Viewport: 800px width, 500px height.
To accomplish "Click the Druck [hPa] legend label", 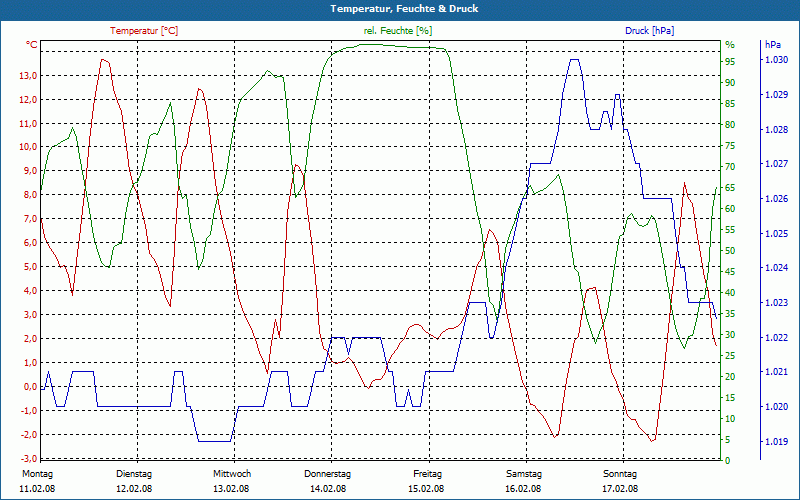I will pos(649,31).
